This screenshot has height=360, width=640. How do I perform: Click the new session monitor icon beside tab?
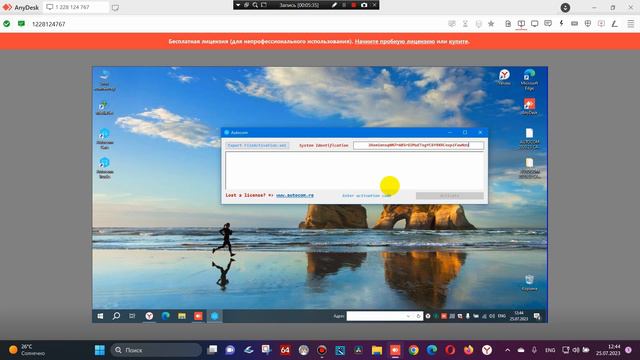tap(116, 7)
